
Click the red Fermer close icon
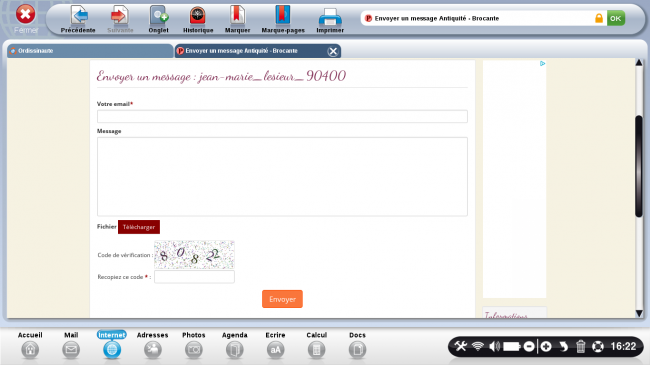tap(25, 15)
